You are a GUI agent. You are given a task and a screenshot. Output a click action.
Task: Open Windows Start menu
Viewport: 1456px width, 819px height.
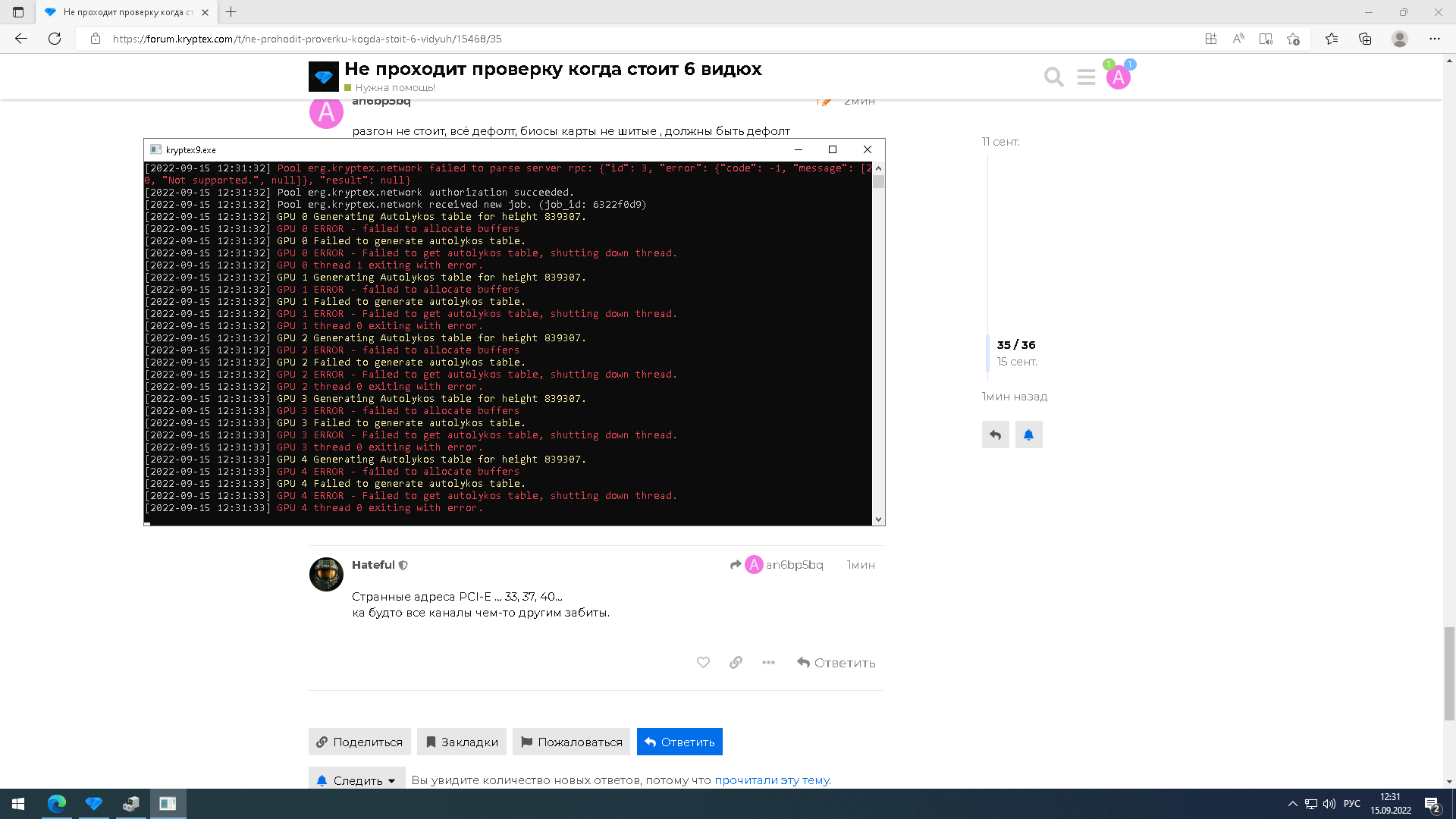point(18,804)
